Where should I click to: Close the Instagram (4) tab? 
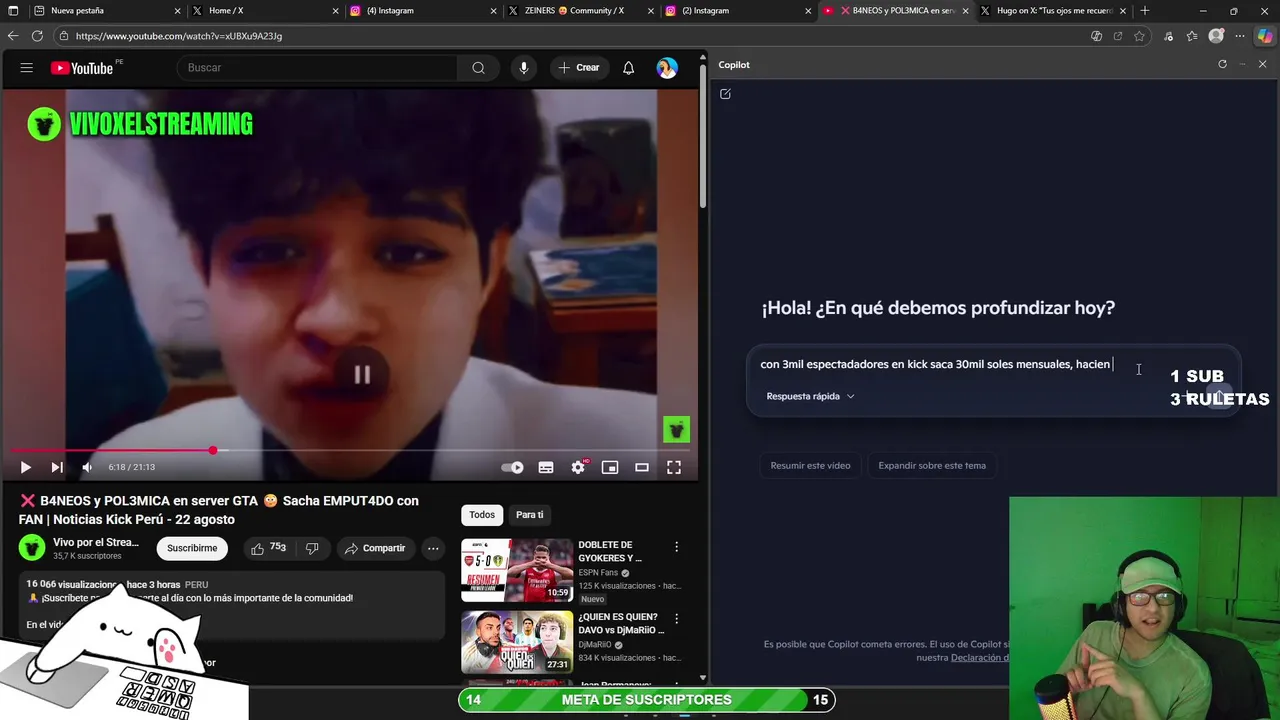(494, 11)
